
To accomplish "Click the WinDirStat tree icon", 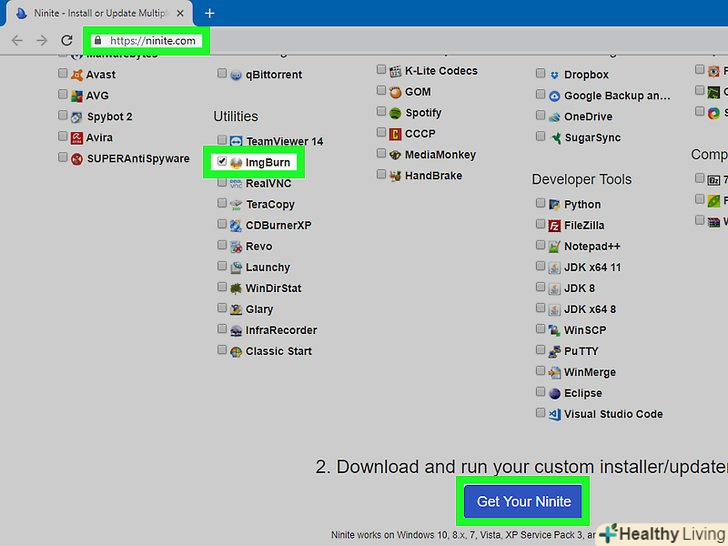I will click(236, 288).
